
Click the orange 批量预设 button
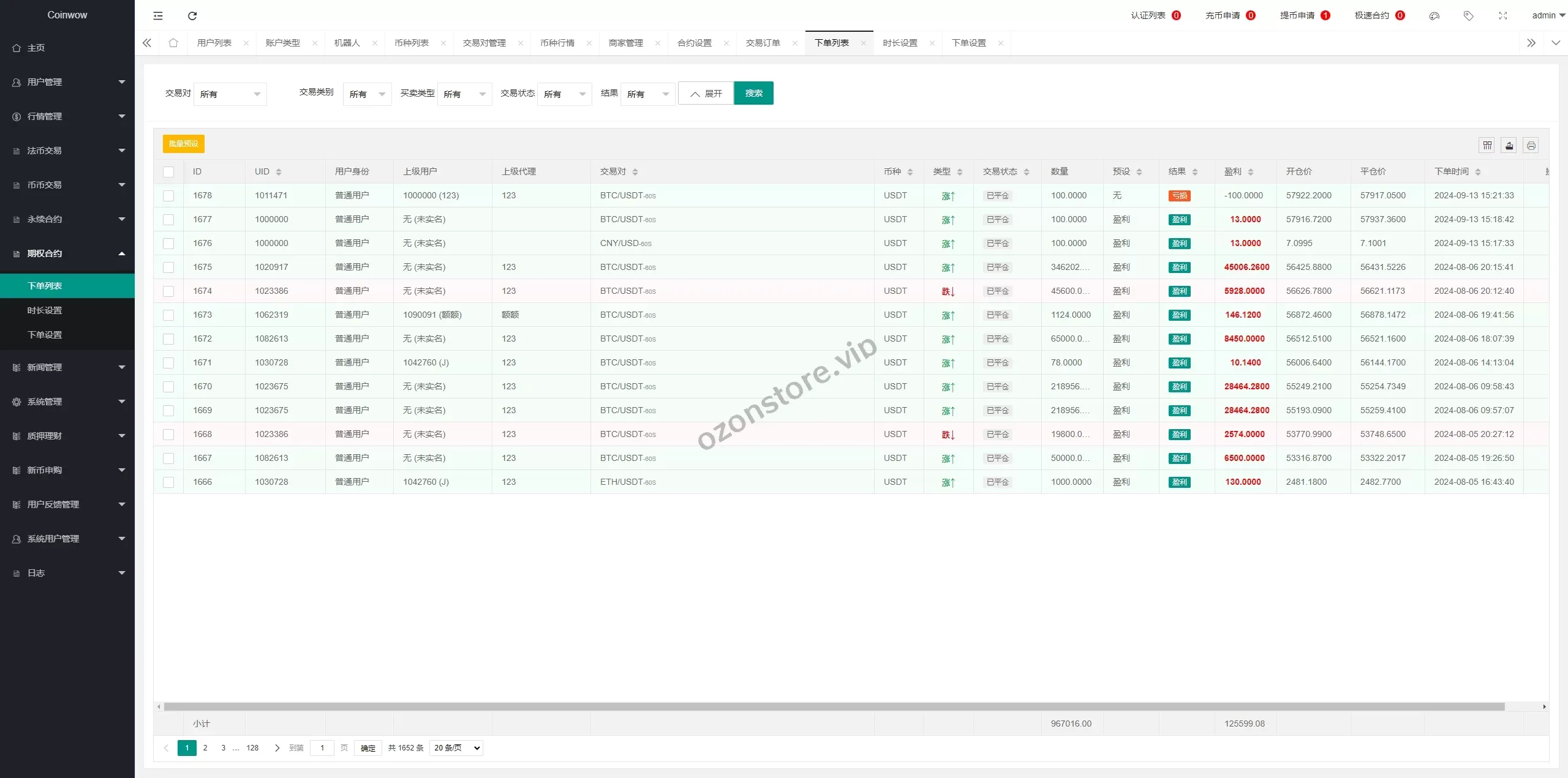coord(183,144)
